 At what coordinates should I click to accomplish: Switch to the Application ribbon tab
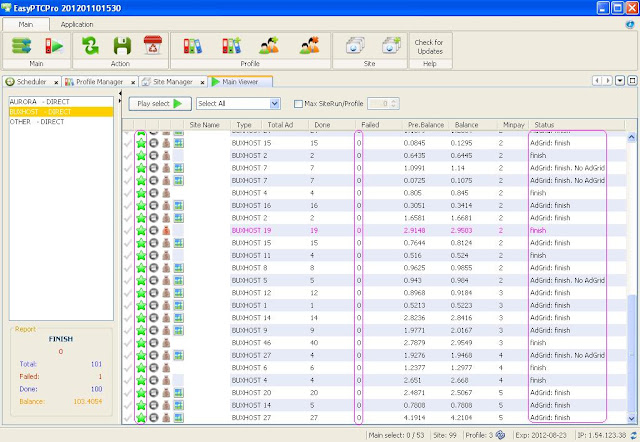click(77, 24)
